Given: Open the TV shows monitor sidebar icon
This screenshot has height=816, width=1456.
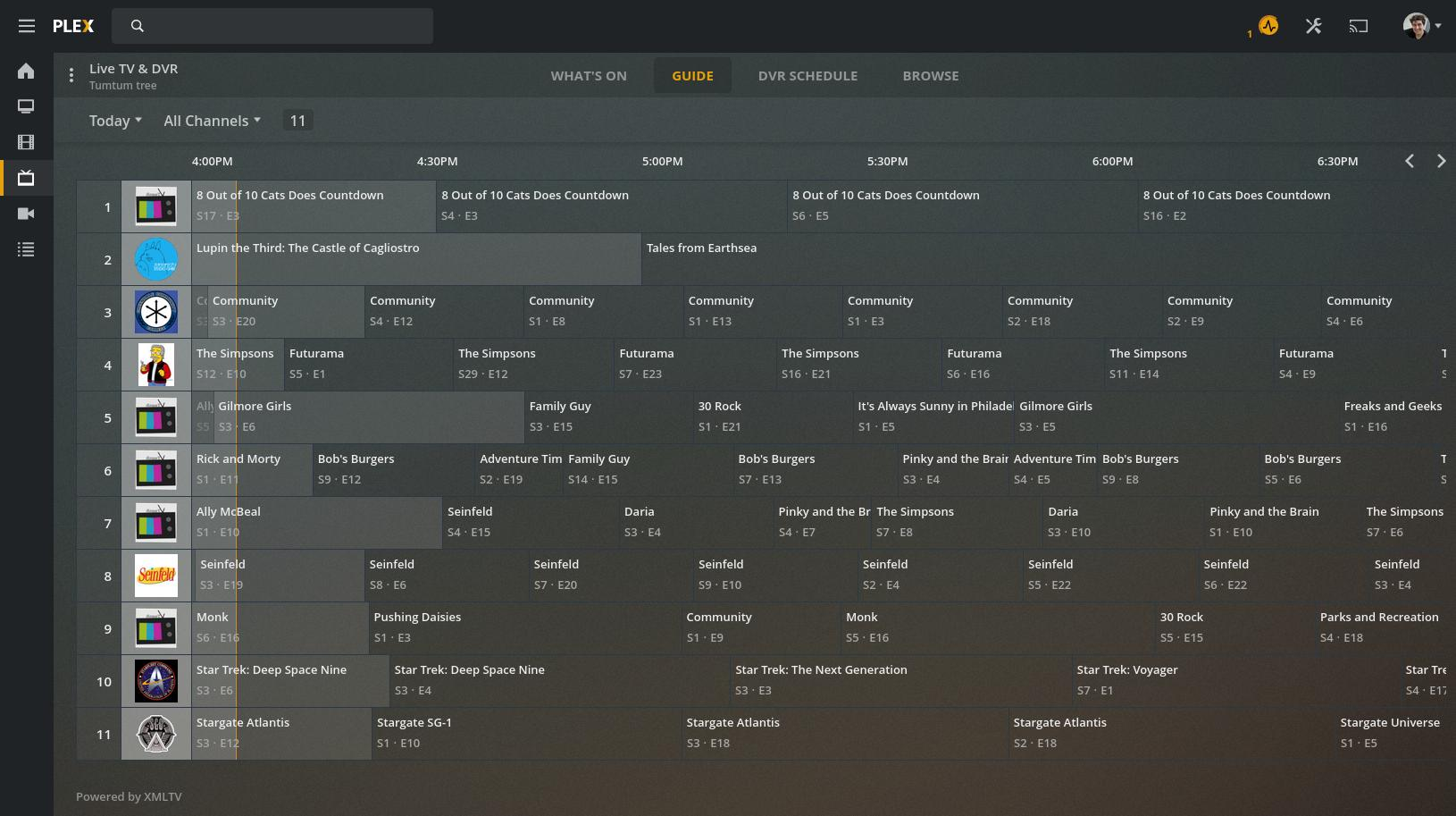Looking at the screenshot, I should point(26,106).
